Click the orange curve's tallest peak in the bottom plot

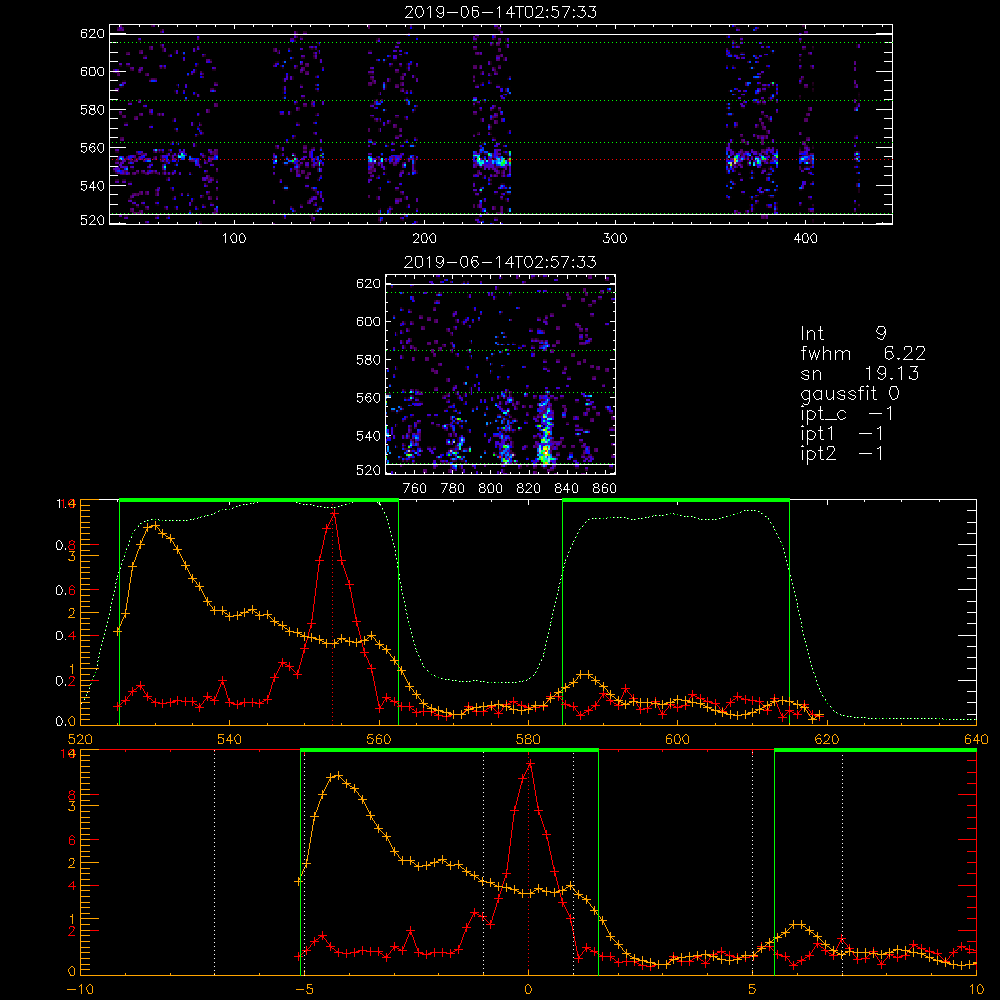pos(337,776)
